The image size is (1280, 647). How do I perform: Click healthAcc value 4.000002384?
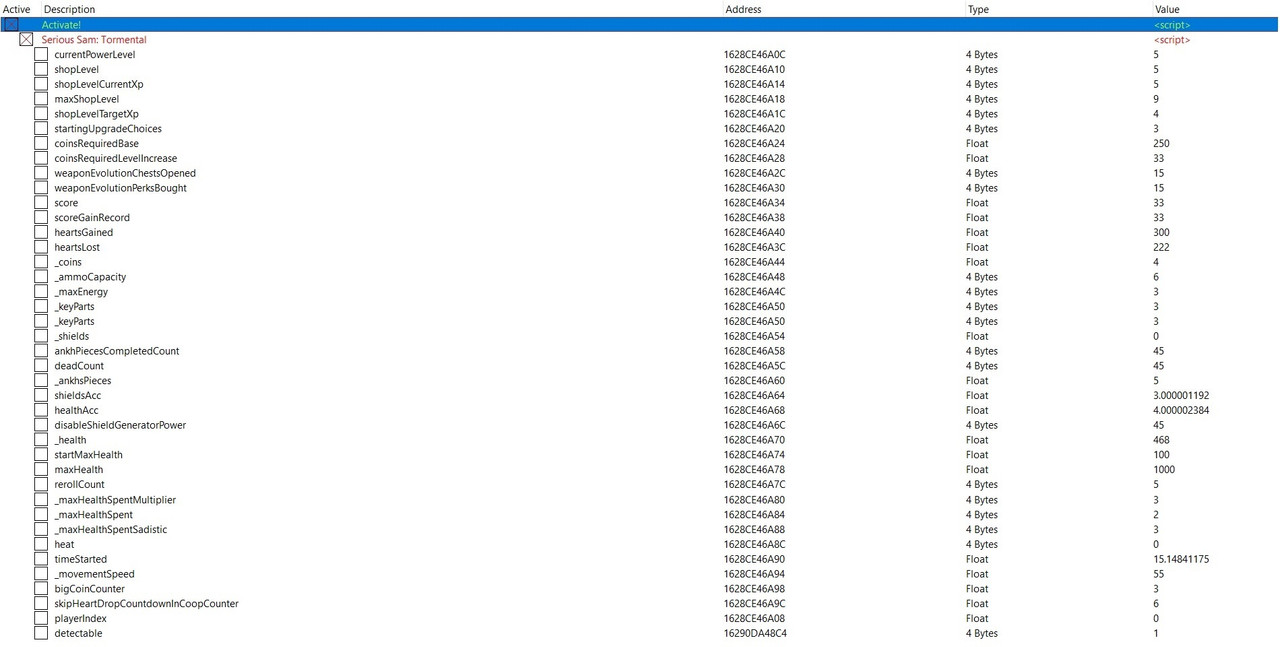(1181, 410)
